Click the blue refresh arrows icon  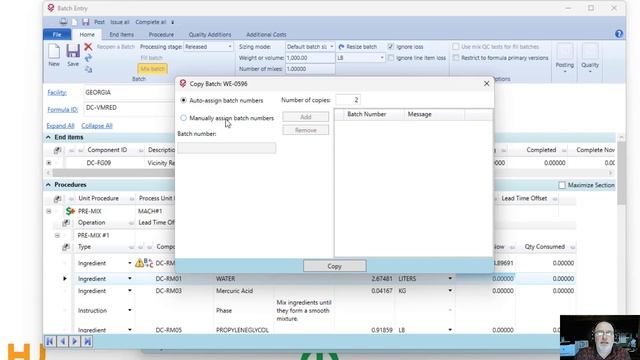pyautogui.click(x=88, y=58)
